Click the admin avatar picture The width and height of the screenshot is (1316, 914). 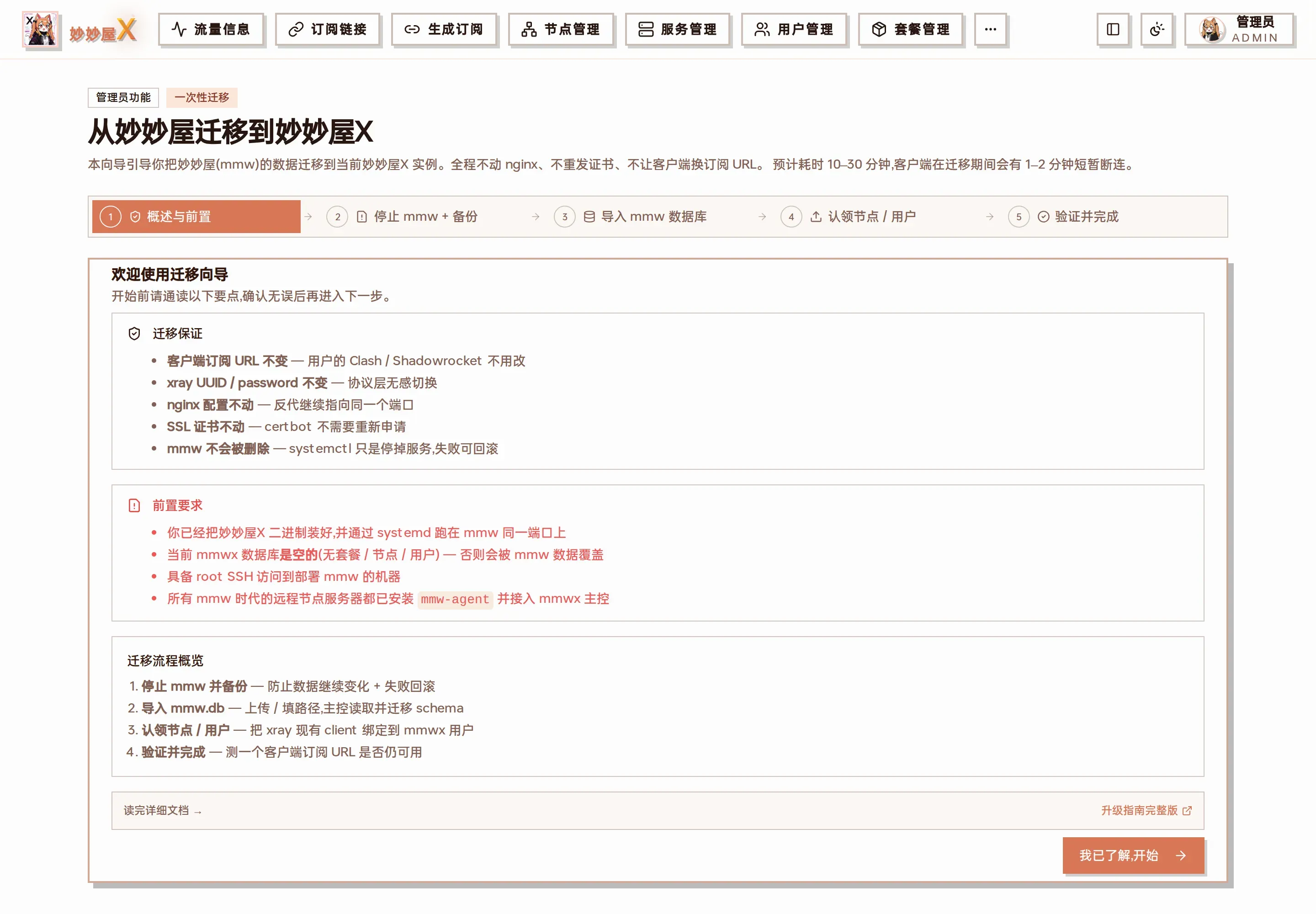point(1211,29)
